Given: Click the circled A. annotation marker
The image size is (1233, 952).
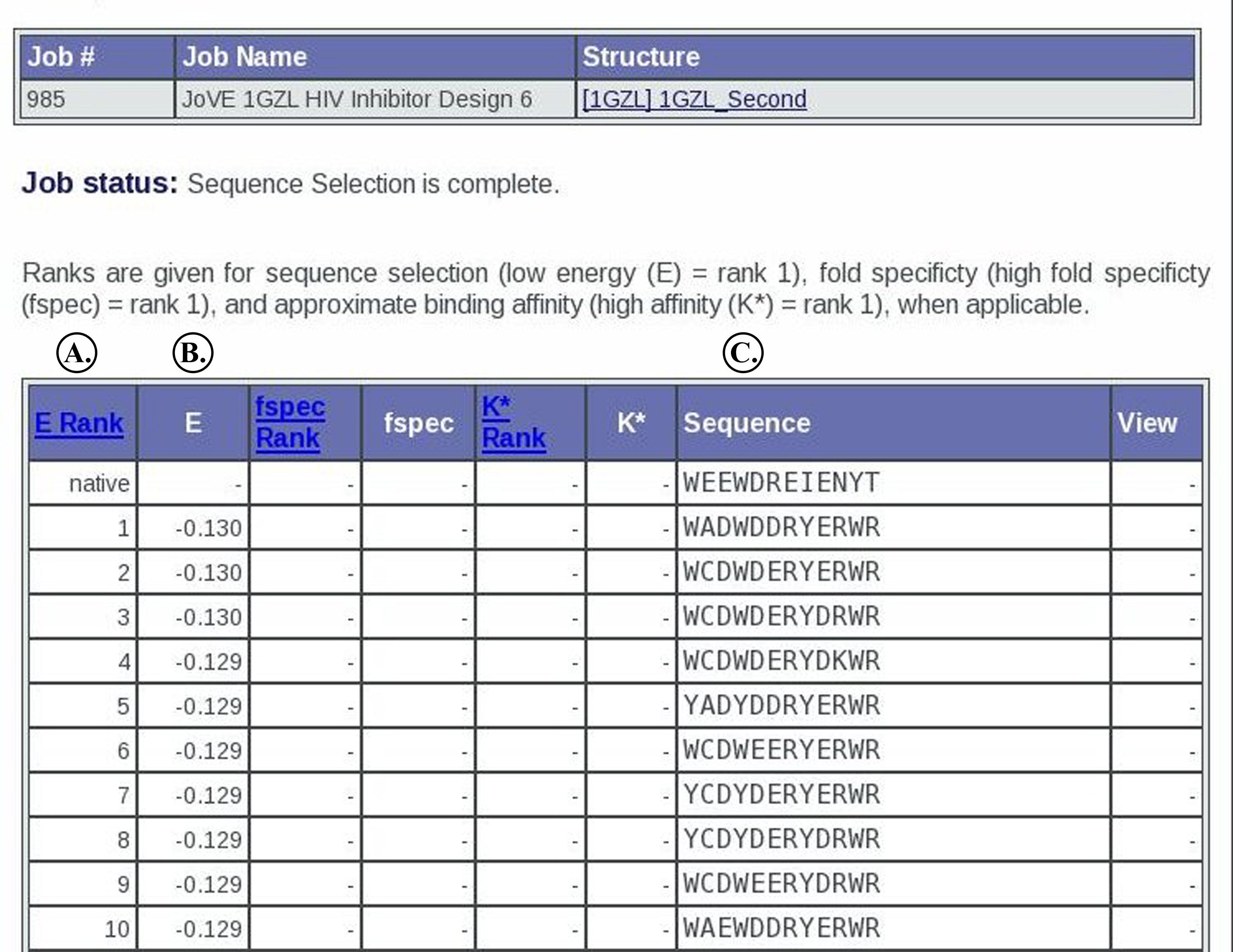Looking at the screenshot, I should (77, 353).
